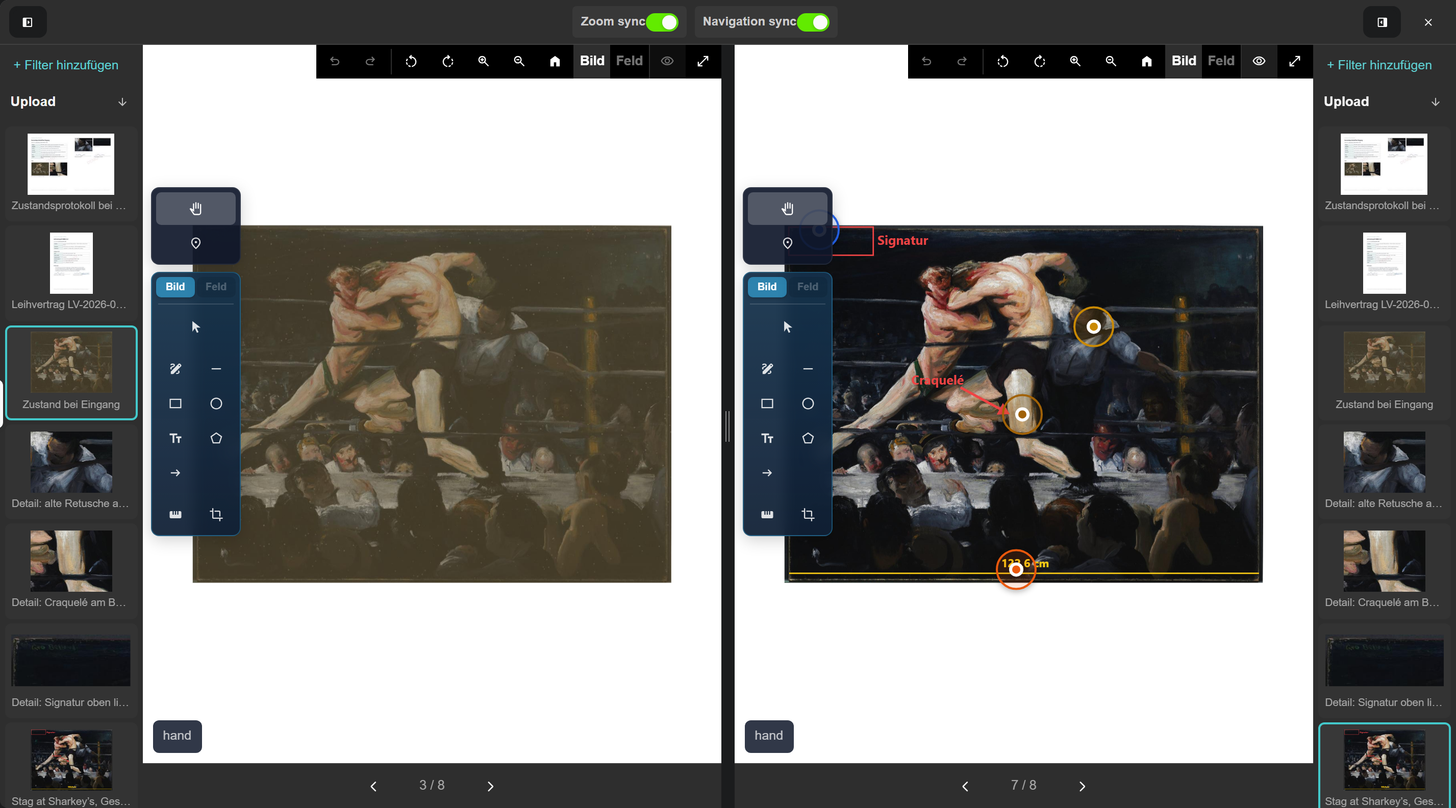Select the crop tool in left viewer palette
The image size is (1456, 808).
216,515
